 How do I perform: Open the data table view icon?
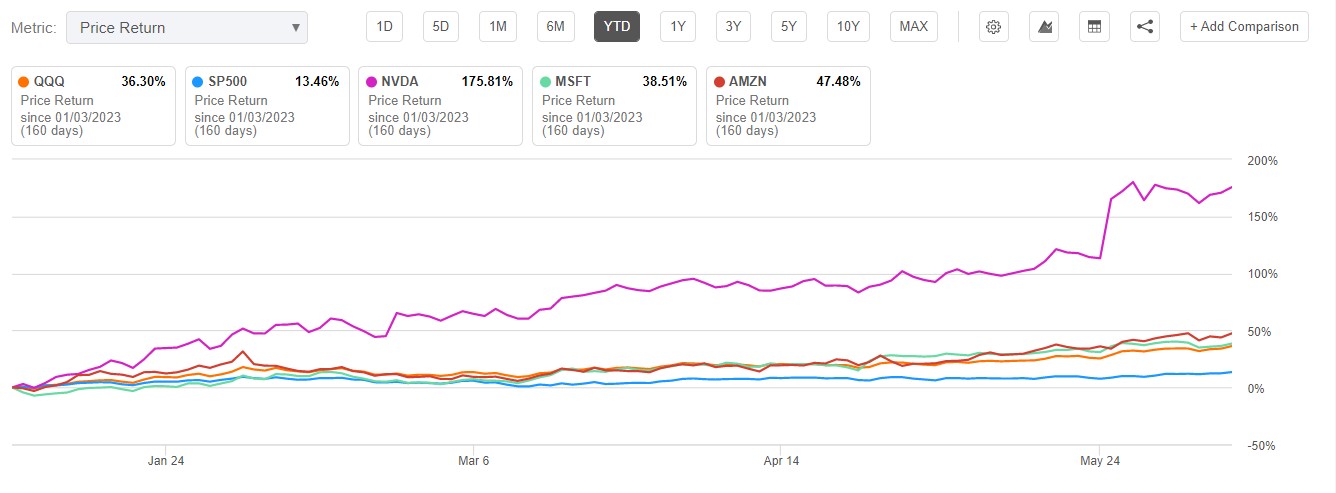(1094, 27)
